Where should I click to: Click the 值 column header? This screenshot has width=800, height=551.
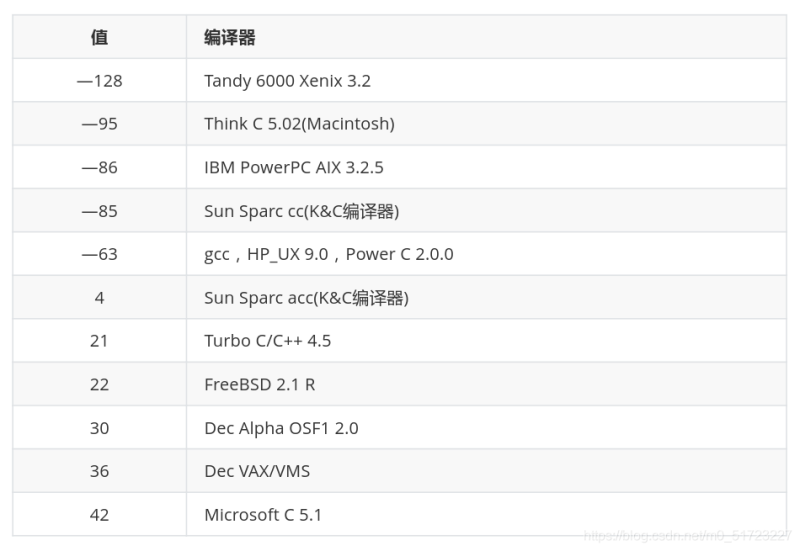click(99, 38)
